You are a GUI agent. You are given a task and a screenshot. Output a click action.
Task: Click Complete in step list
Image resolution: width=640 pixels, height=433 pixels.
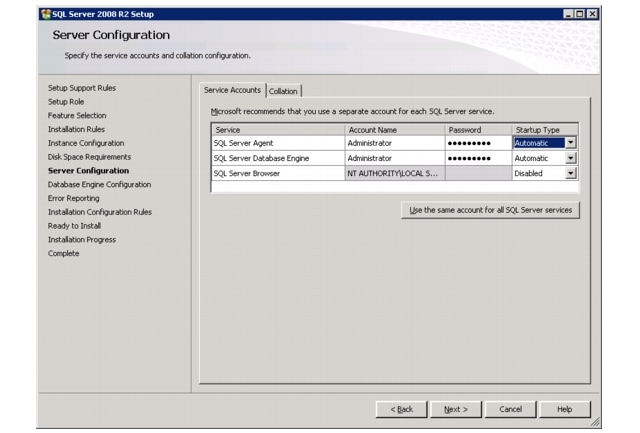[x=63, y=253]
